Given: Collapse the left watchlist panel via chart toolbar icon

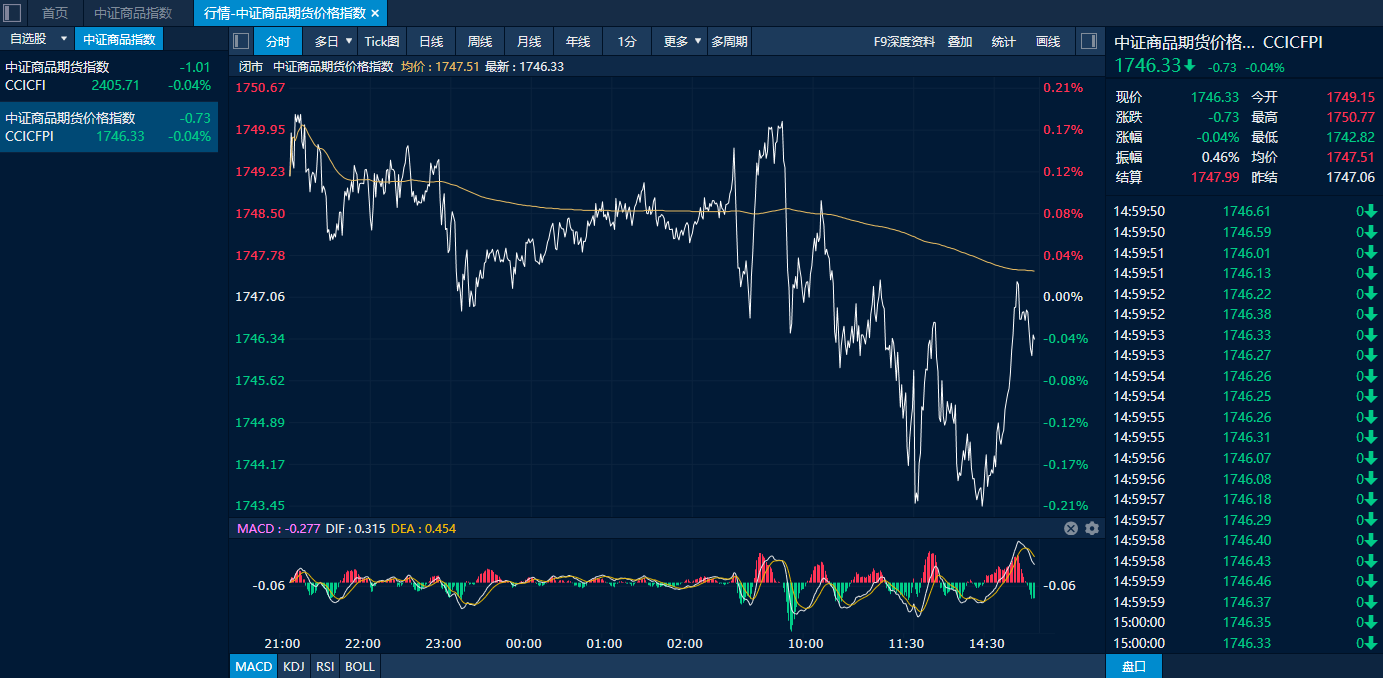Looking at the screenshot, I should (240, 41).
